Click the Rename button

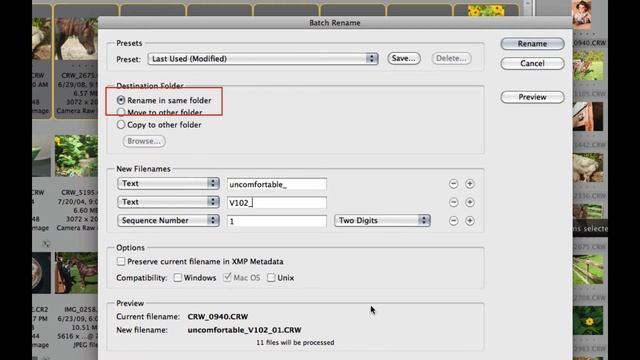pyautogui.click(x=532, y=44)
